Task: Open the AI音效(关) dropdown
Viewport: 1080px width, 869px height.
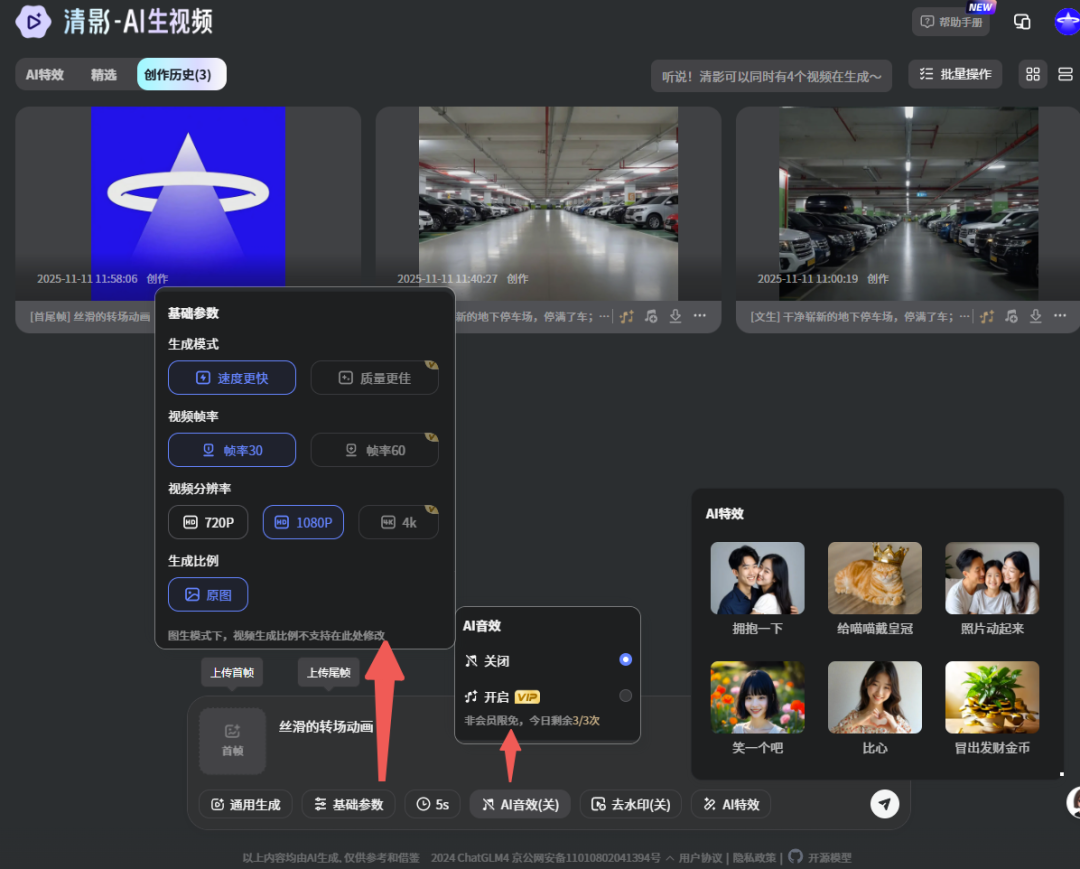Action: coord(520,804)
